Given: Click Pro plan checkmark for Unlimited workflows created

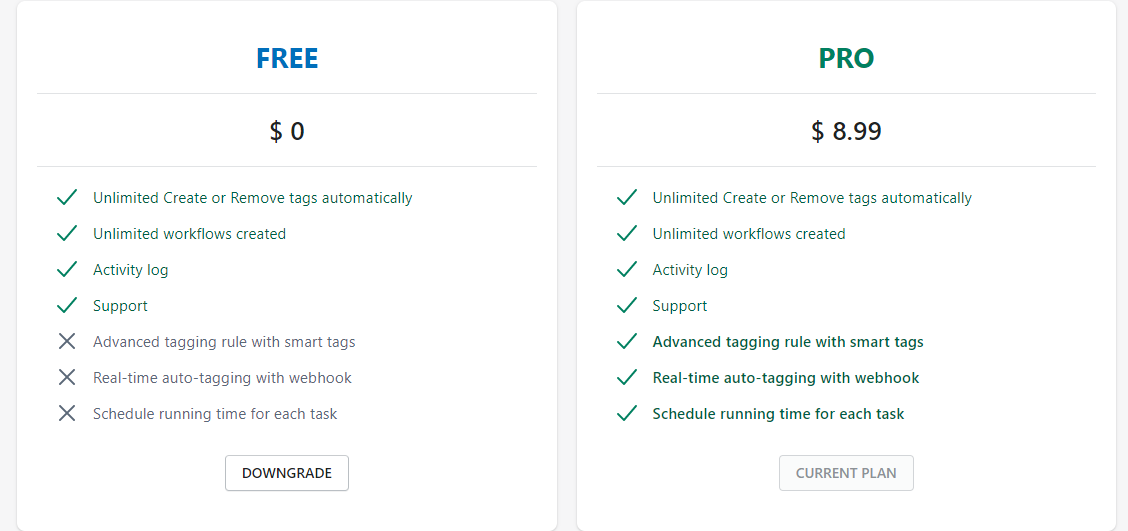Looking at the screenshot, I should (x=627, y=234).
